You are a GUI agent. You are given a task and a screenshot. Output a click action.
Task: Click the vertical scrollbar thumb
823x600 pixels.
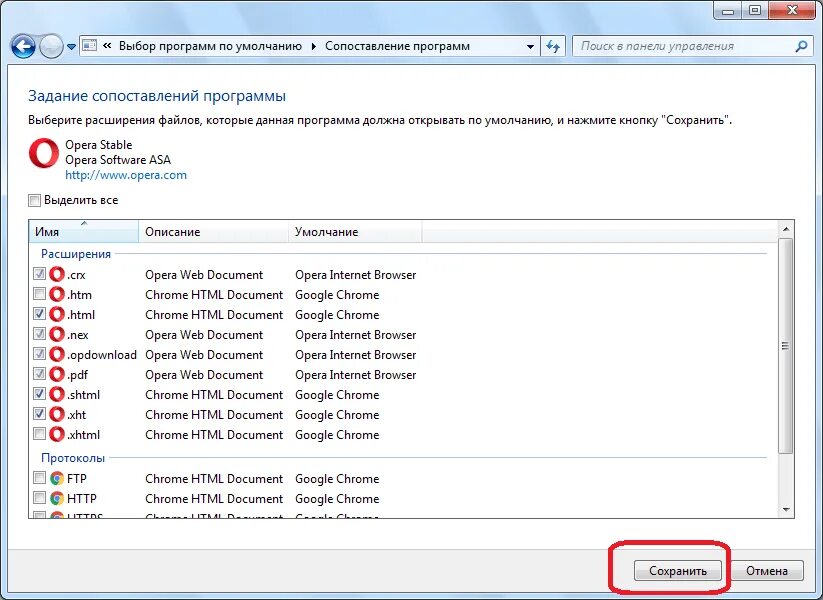[x=786, y=345]
